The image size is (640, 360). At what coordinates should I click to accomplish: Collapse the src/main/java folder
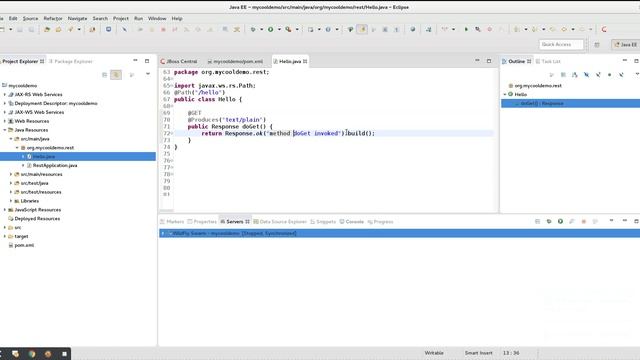point(11,139)
